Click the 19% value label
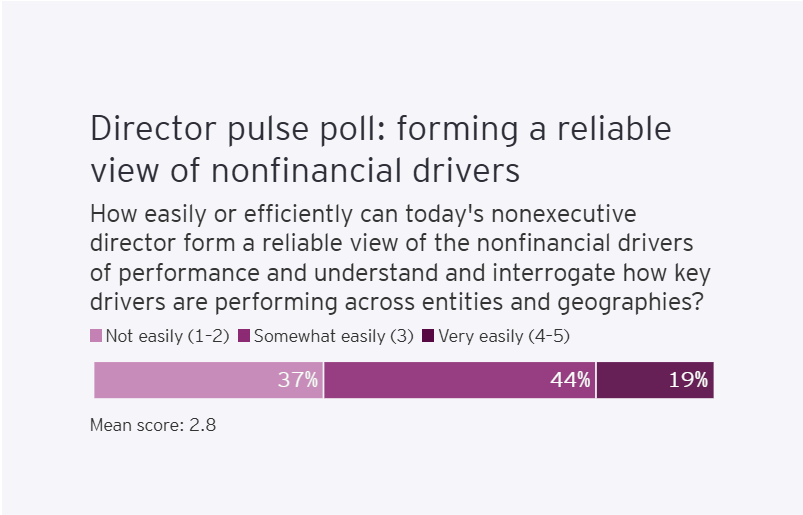 688,380
